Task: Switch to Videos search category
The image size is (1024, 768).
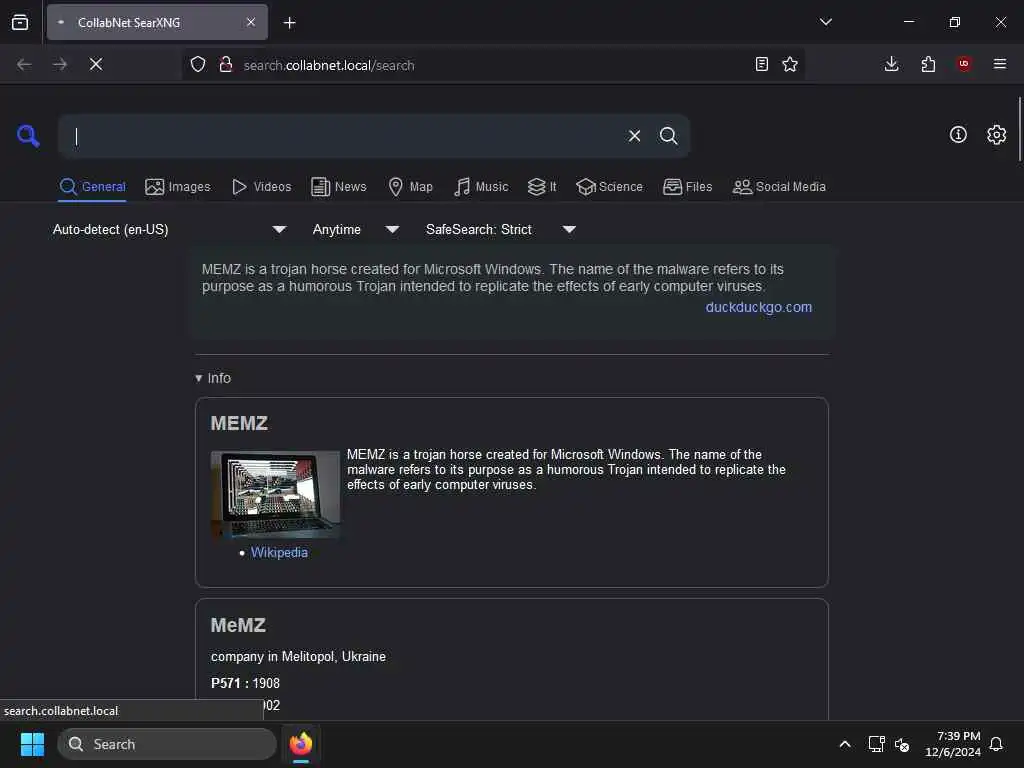Action: point(261,187)
